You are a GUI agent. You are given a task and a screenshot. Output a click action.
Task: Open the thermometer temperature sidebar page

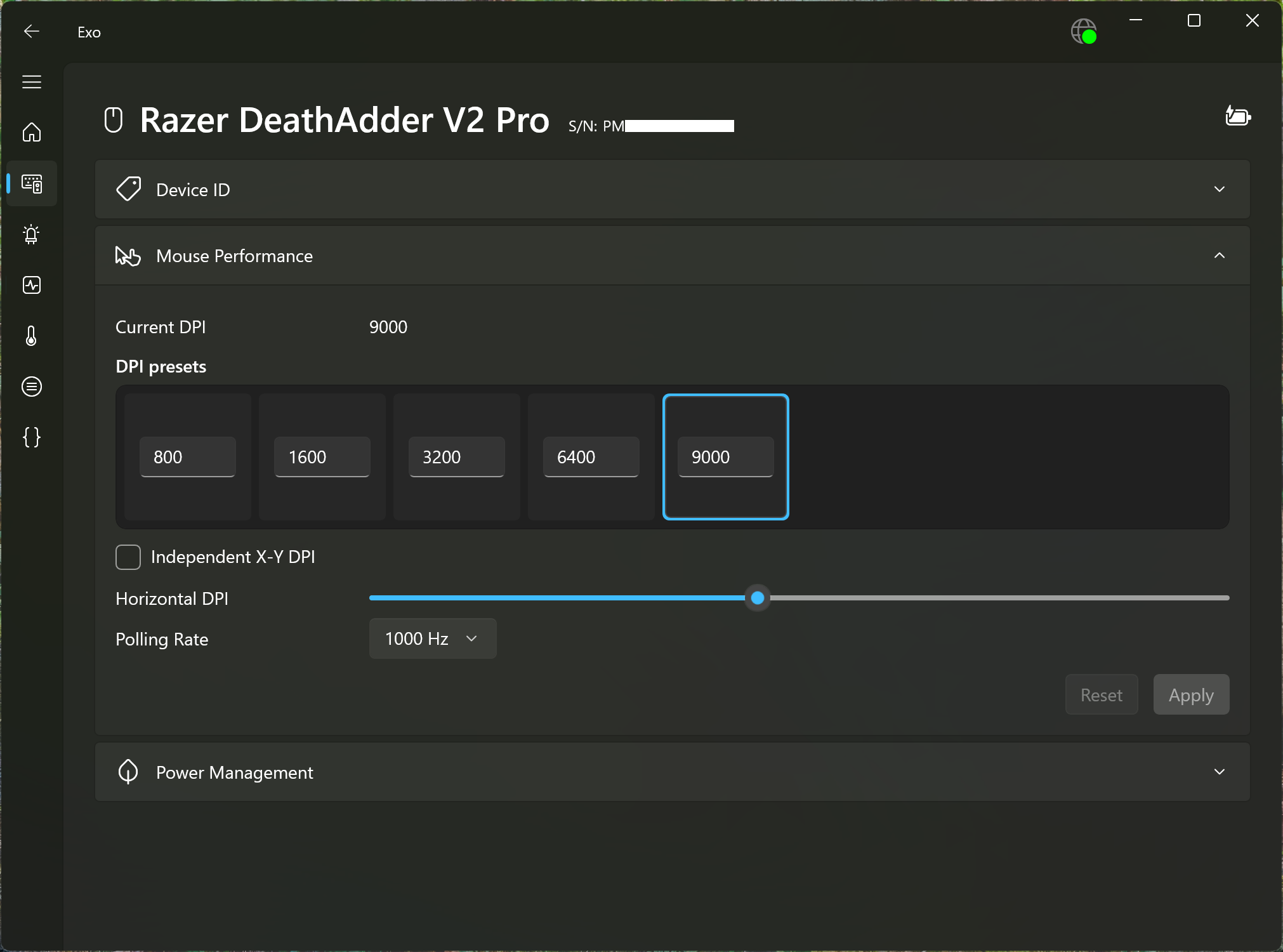[x=32, y=336]
